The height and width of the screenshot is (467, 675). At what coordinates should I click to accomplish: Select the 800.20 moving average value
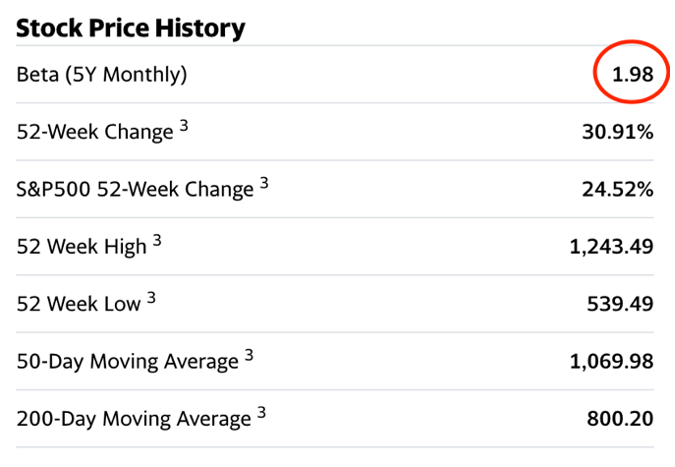click(x=620, y=418)
